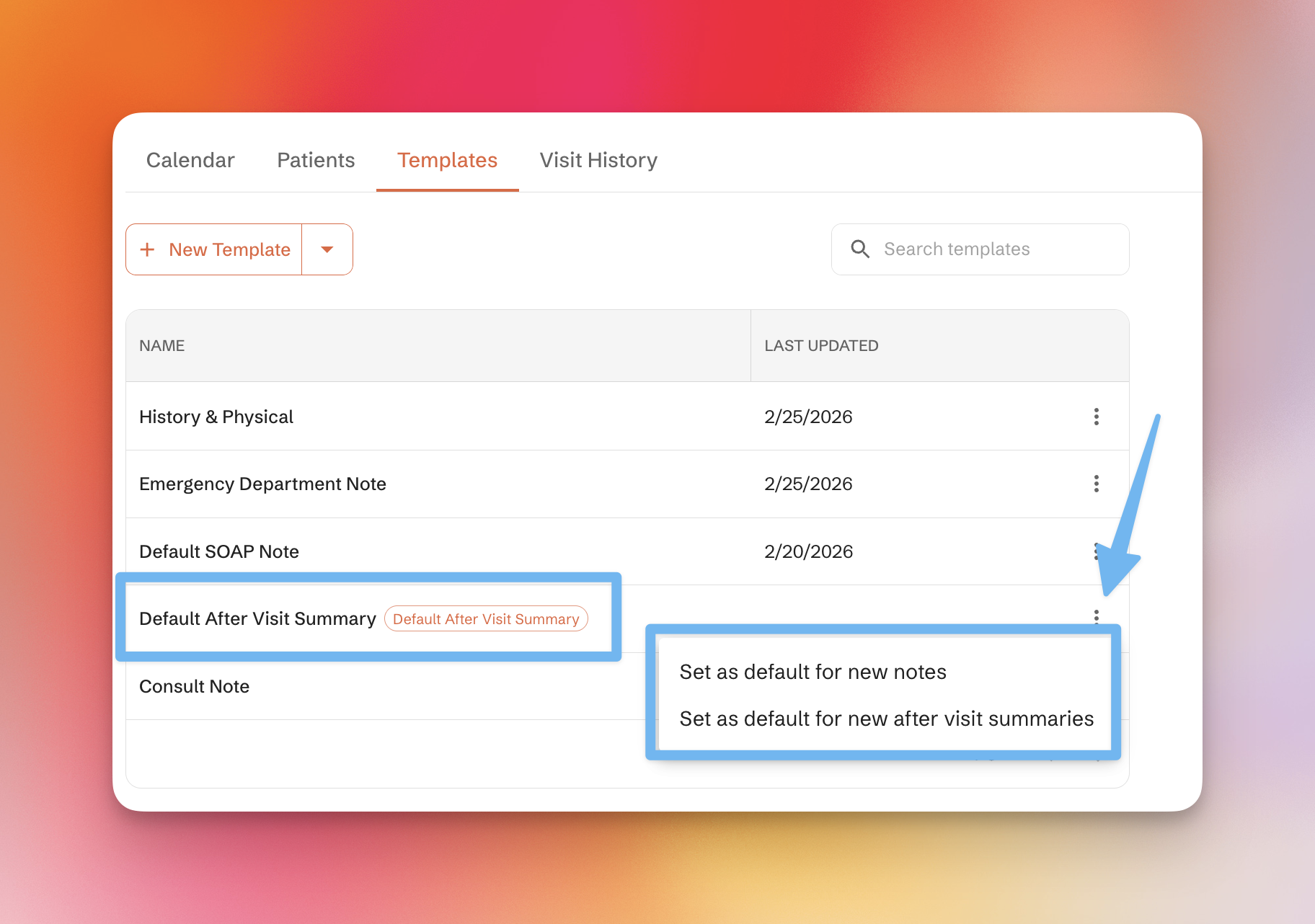Open the Calendar tab
This screenshot has width=1315, height=924.
(x=190, y=160)
